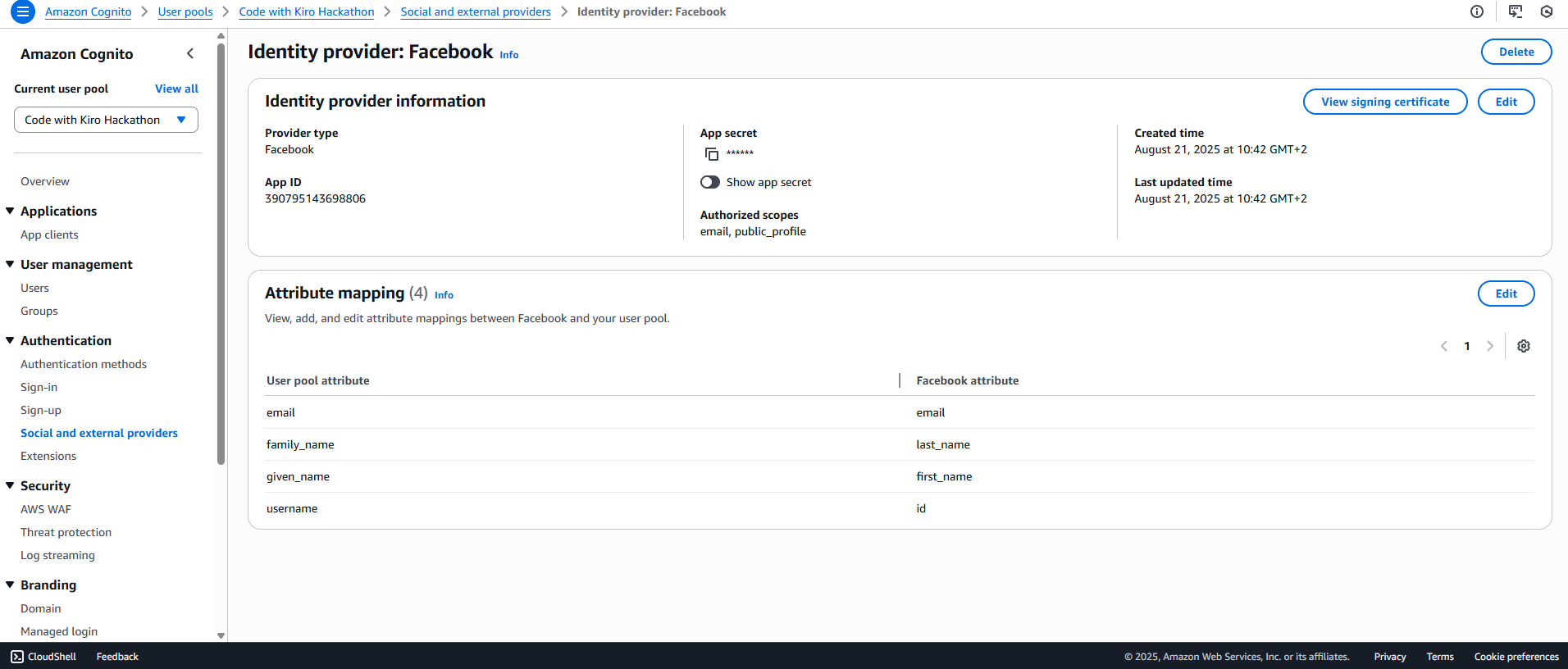
Task: Click View signing certificate button
Action: (x=1385, y=102)
